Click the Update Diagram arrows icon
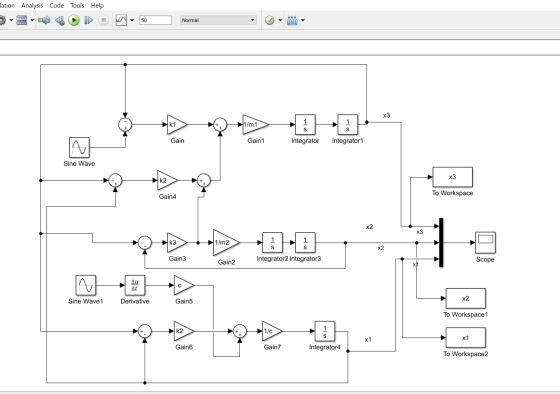Image resolution: width=560 pixels, height=394 pixels. (x=44, y=20)
